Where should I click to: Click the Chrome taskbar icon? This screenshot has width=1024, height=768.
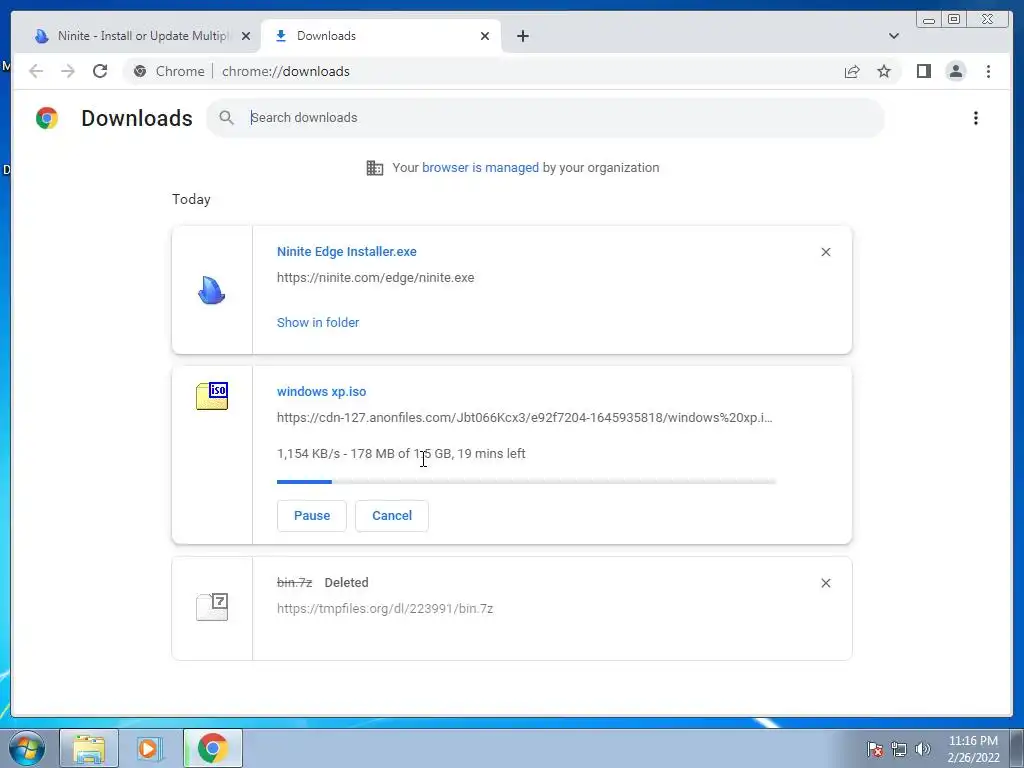point(213,748)
